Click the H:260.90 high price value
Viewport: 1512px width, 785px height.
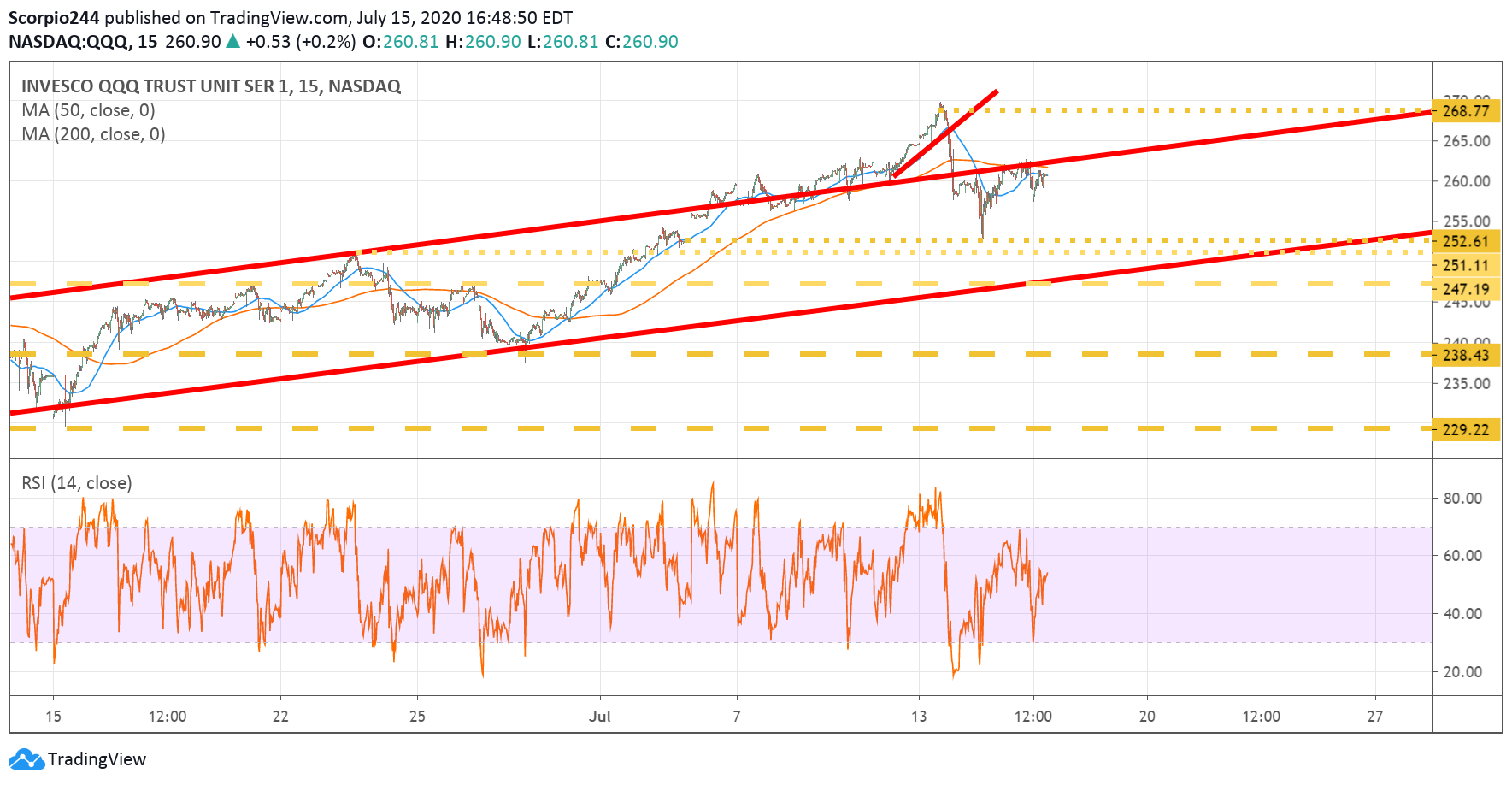pos(483,41)
